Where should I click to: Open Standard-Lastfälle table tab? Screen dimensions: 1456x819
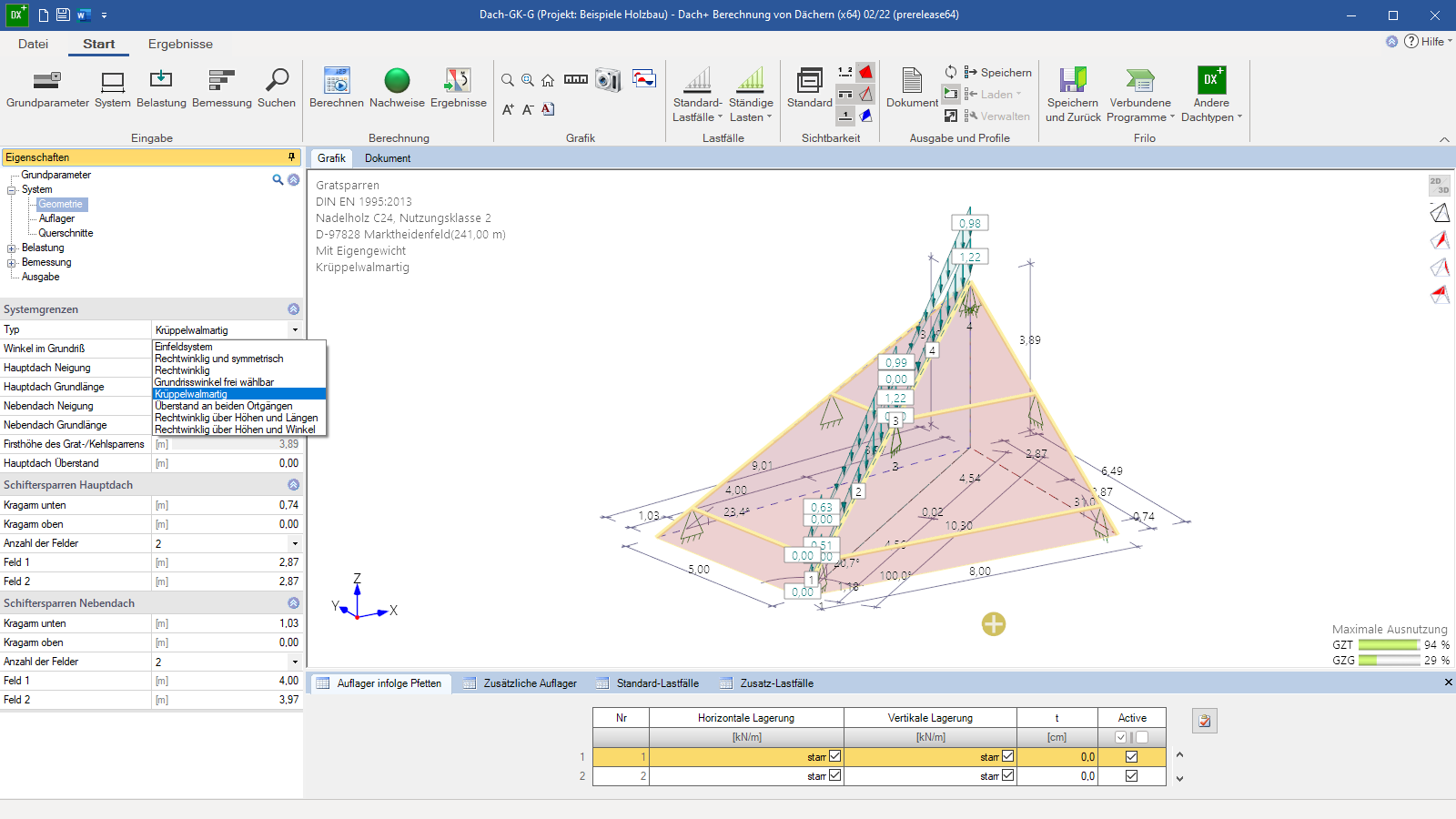[648, 683]
